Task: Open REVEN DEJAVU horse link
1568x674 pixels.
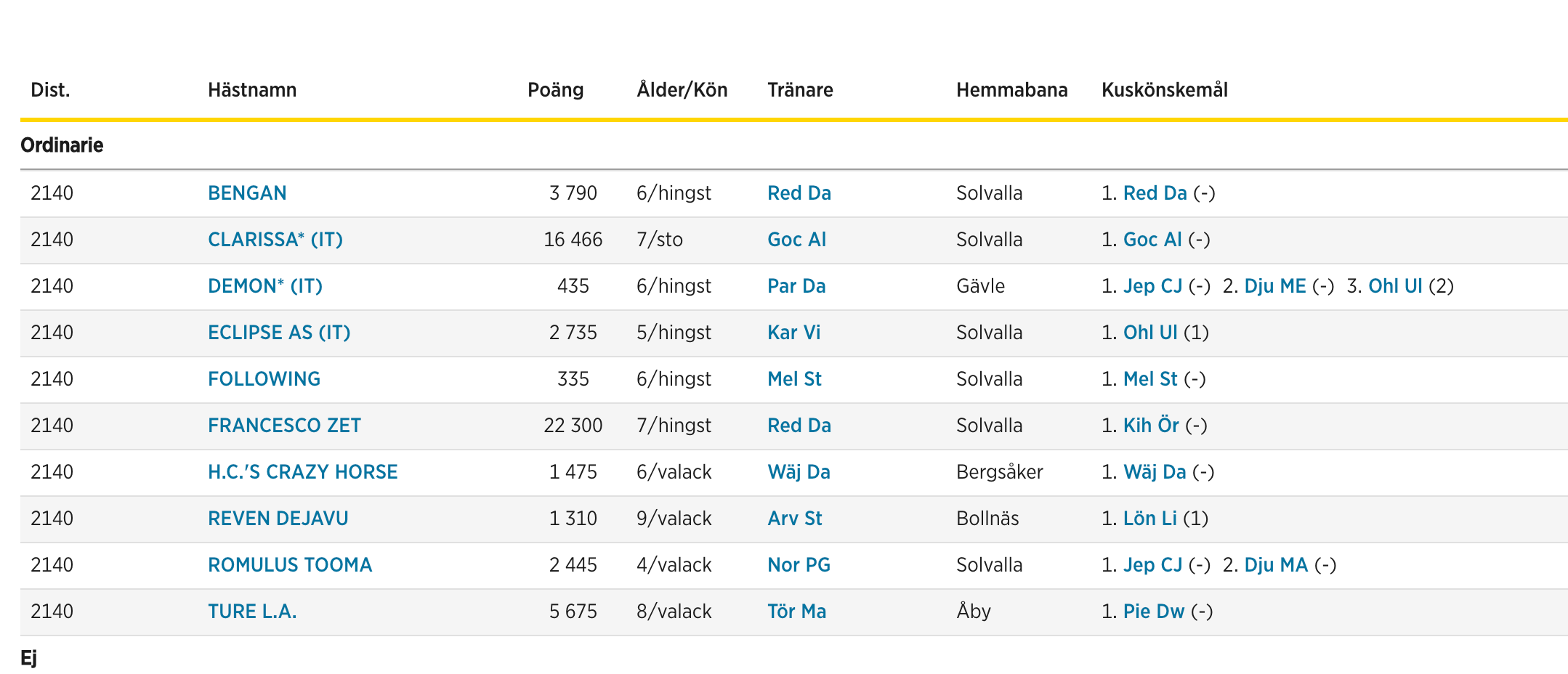Action: (x=278, y=519)
